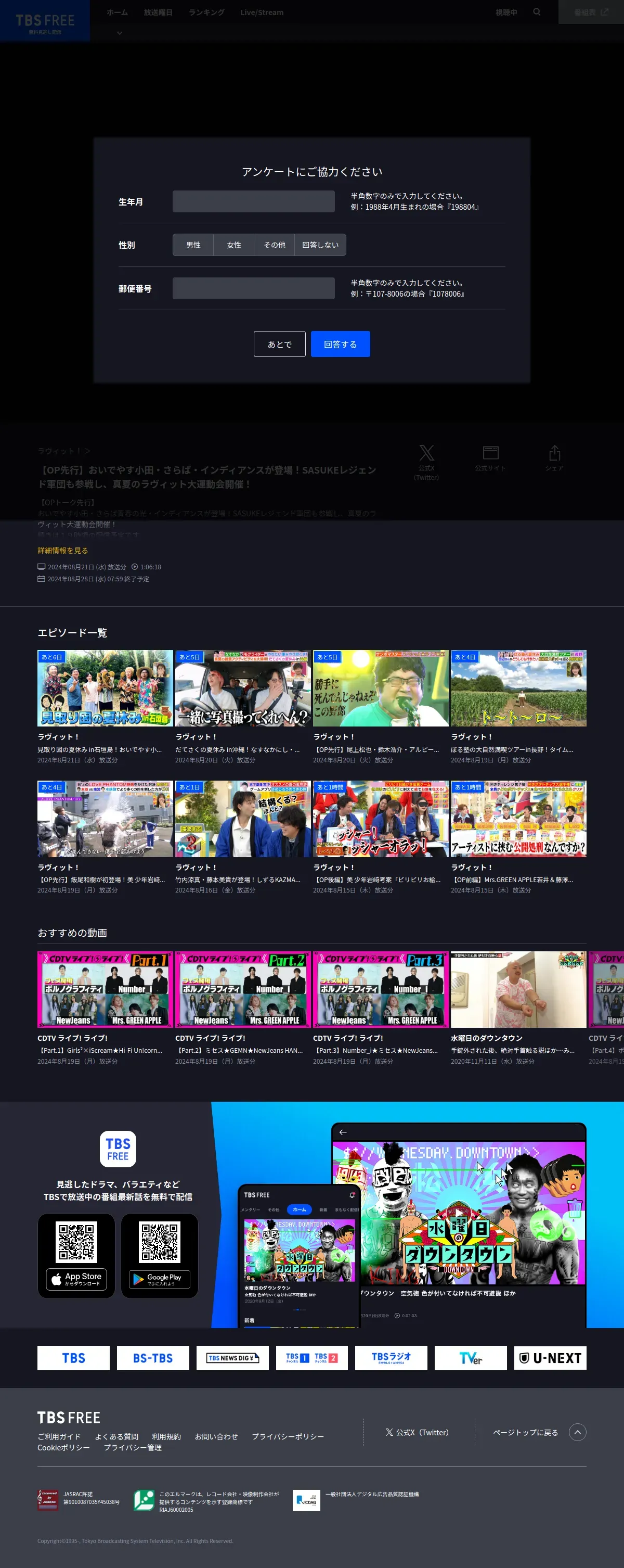Open Live/Stream navigation item
This screenshot has width=624, height=1568.
click(x=262, y=12)
